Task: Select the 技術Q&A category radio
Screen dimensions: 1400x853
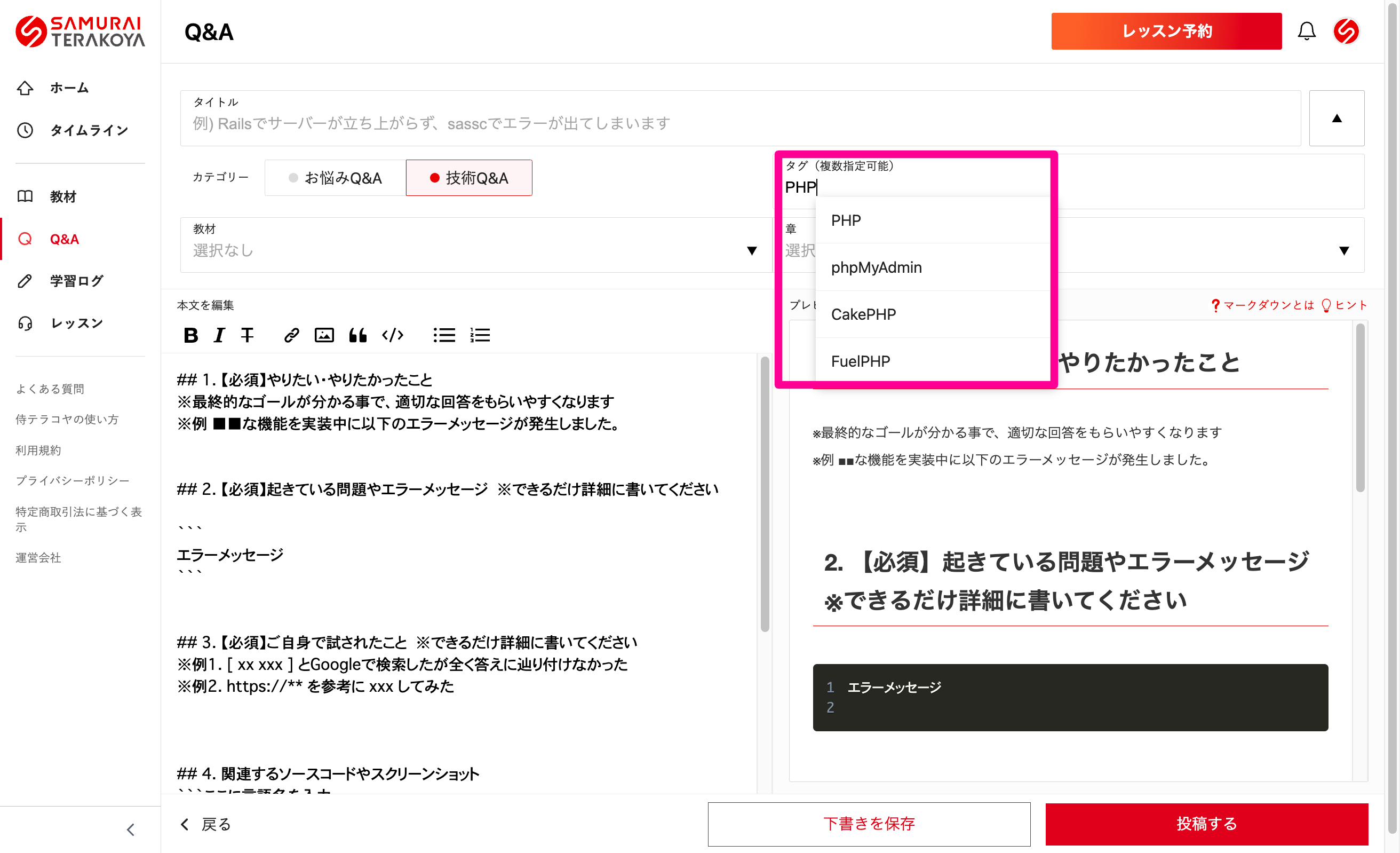Action: 469,178
